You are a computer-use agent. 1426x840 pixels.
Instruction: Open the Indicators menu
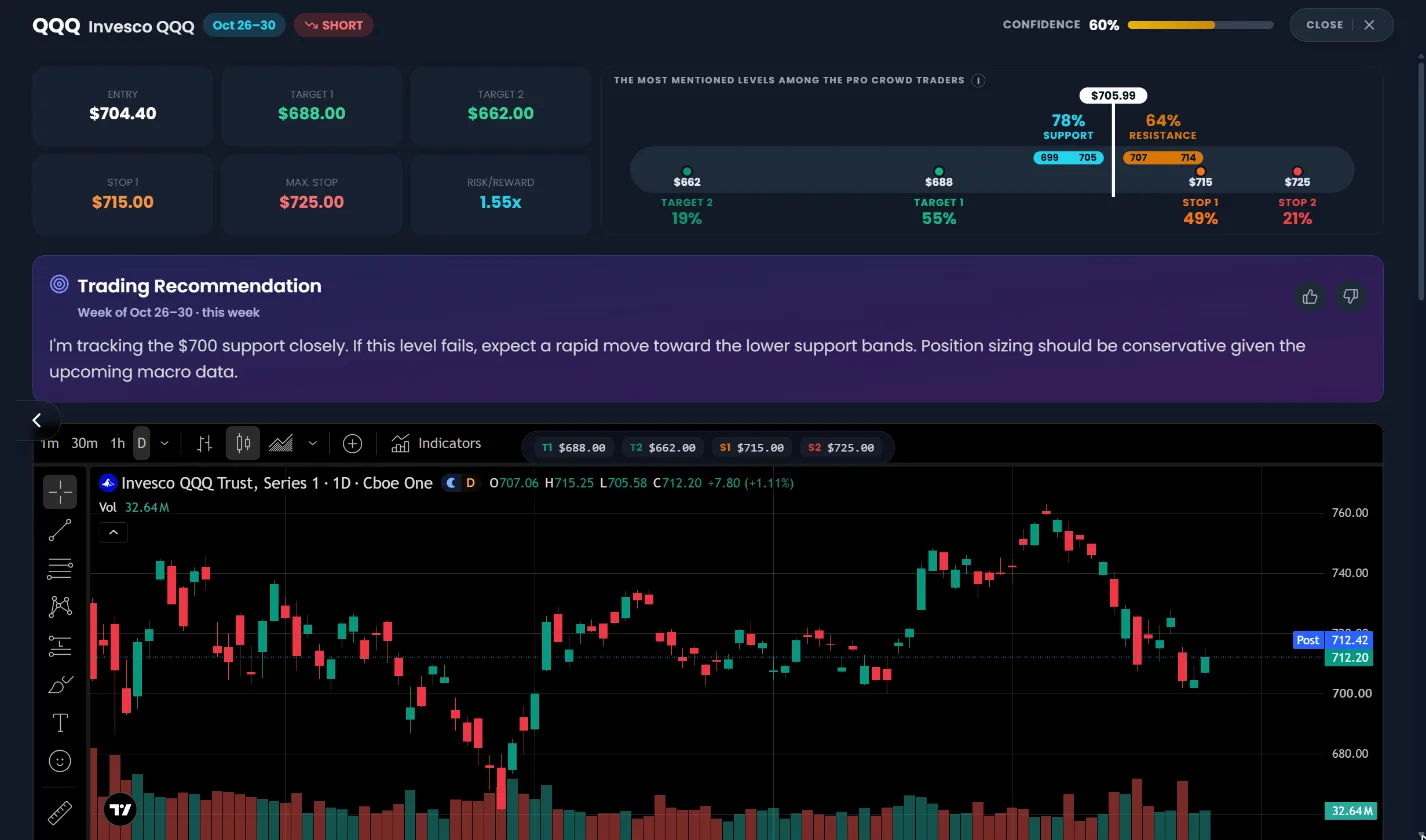pyautogui.click(x=436, y=443)
